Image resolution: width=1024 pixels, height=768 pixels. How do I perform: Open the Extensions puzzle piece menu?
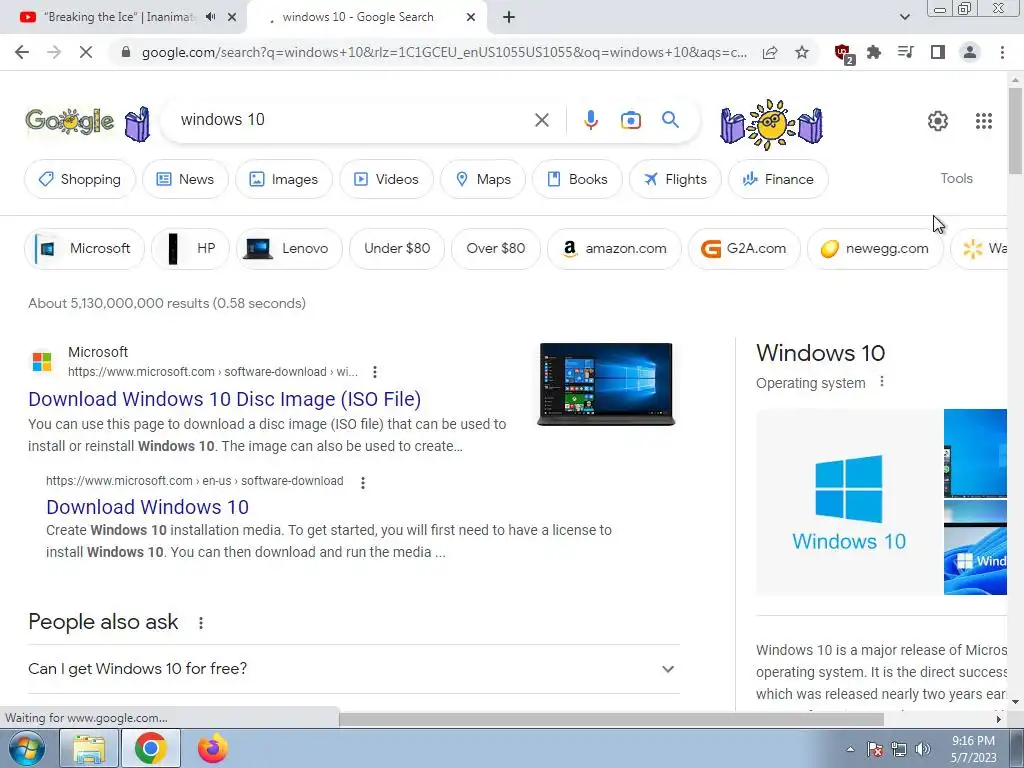[x=874, y=52]
